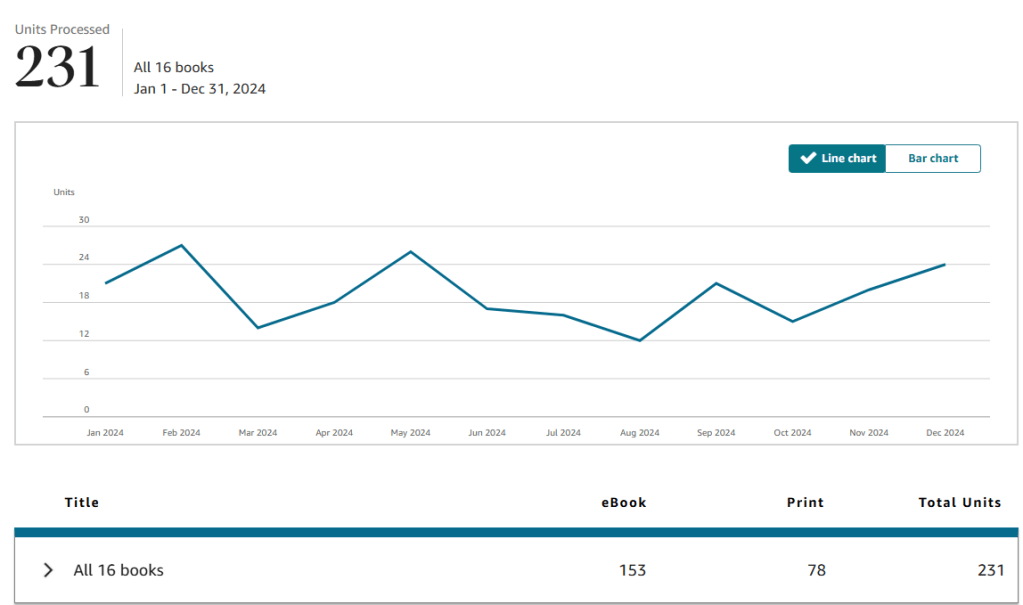Click the Feb 2024 peak on the line
The width and height of the screenshot is (1023, 605).
pos(181,245)
